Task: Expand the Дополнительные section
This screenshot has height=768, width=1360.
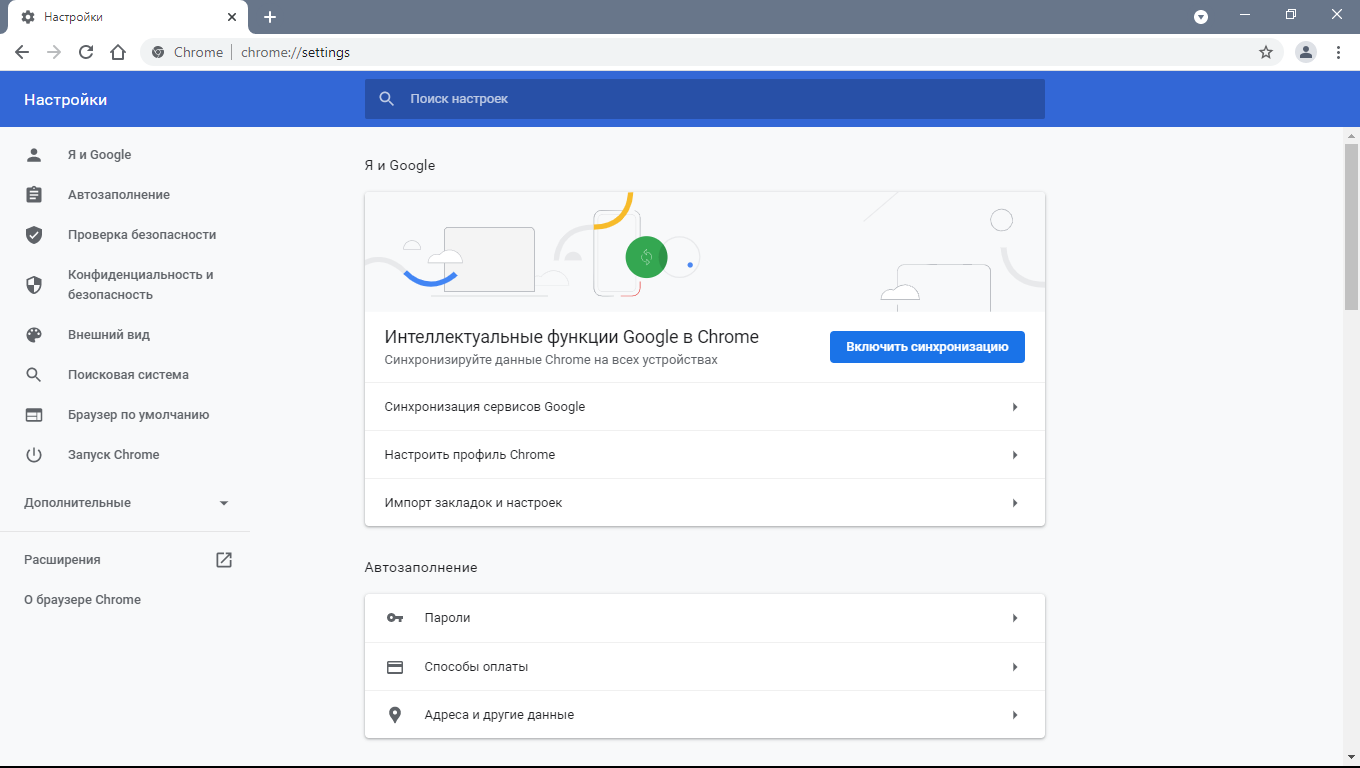Action: coord(126,503)
